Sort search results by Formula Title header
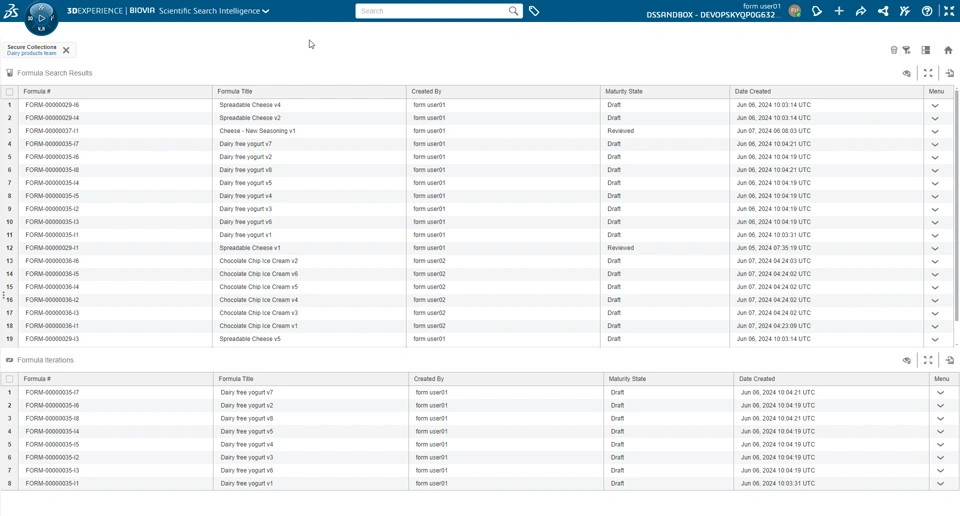This screenshot has width=960, height=516. click(309, 91)
